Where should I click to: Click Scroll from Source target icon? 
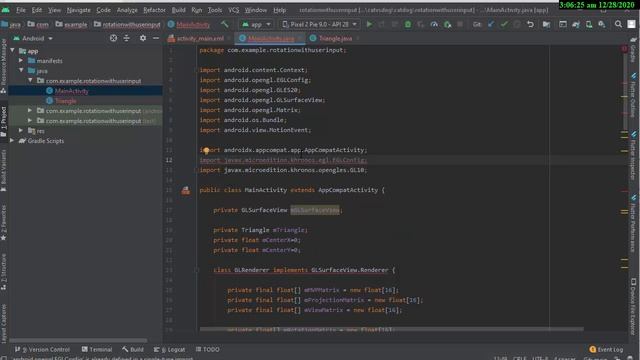(113, 38)
